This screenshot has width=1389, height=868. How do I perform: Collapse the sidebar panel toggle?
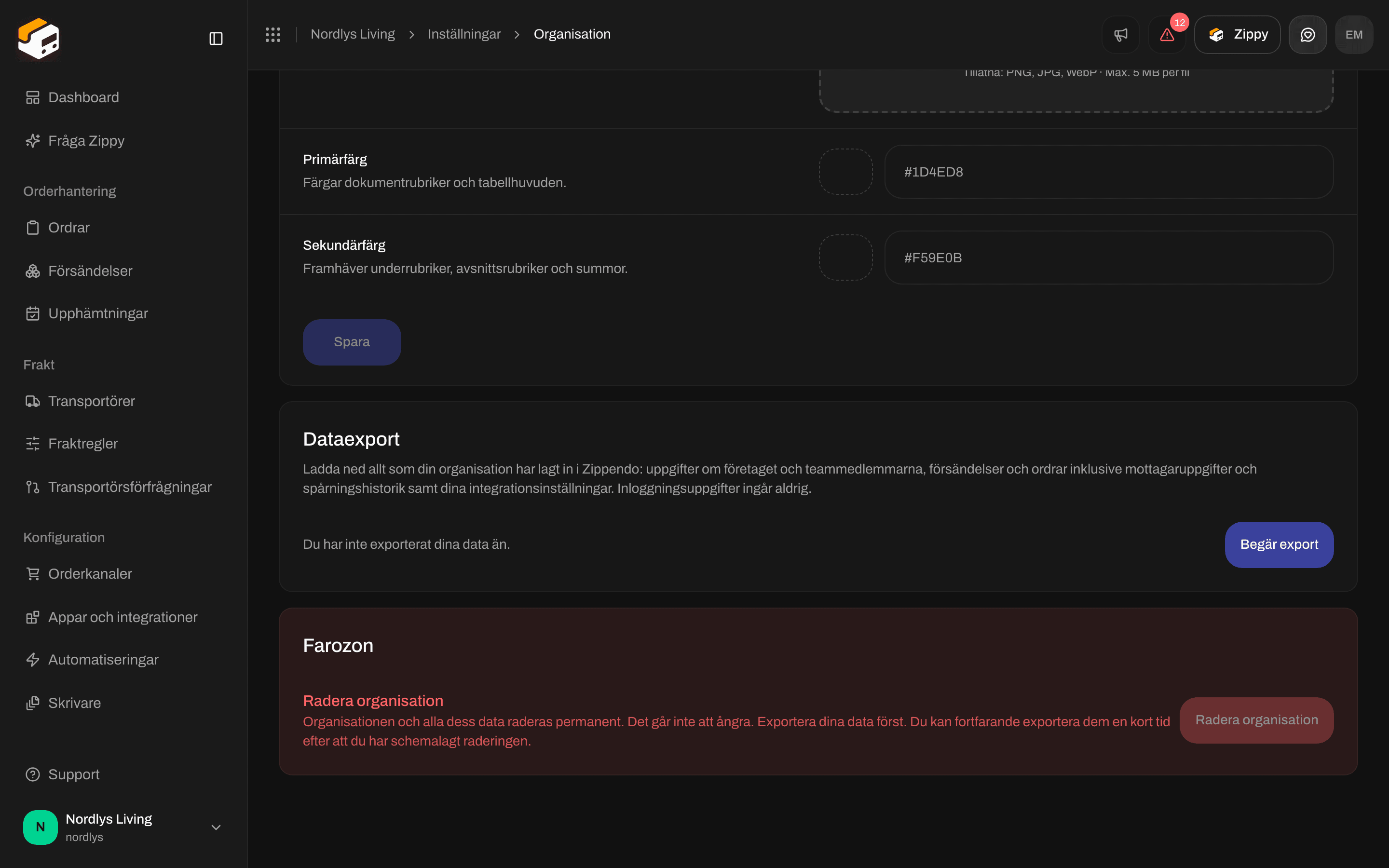(216, 39)
